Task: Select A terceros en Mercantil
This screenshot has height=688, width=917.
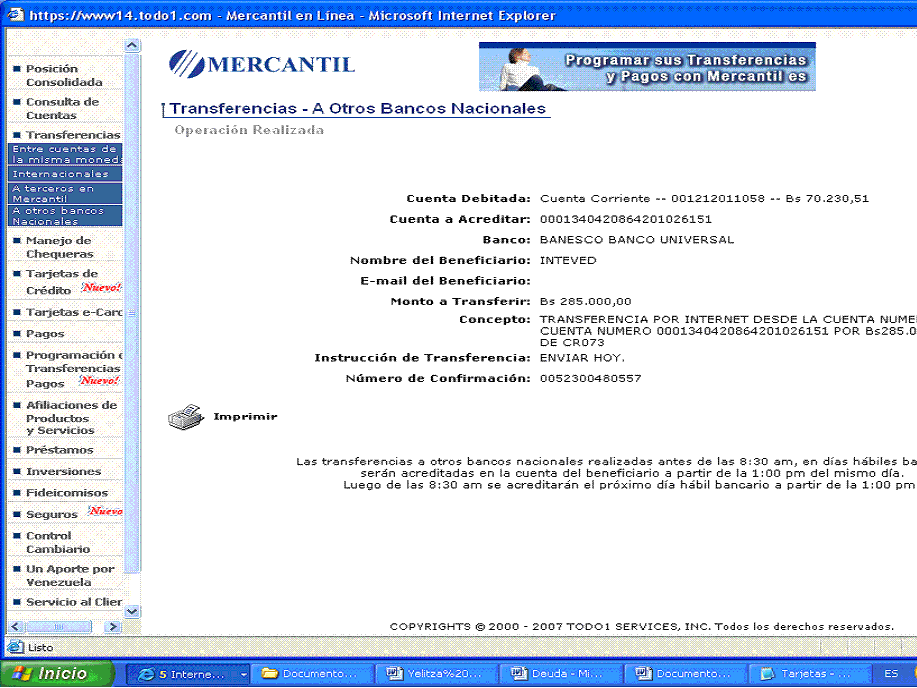Action: coord(66,193)
